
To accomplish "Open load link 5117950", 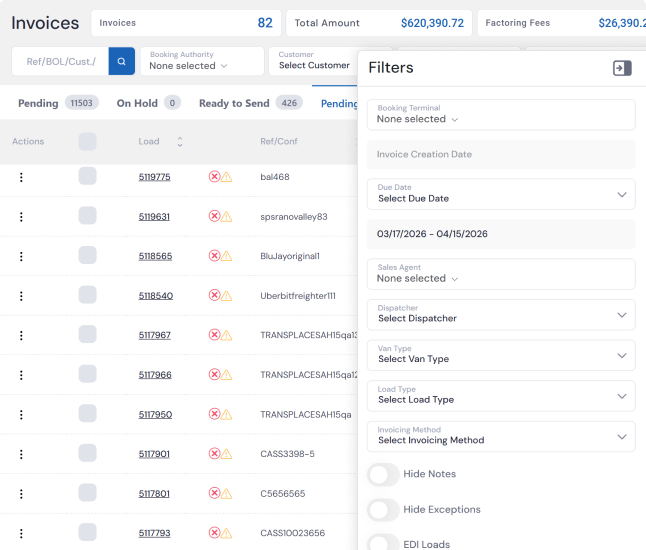I will click(x=155, y=414).
